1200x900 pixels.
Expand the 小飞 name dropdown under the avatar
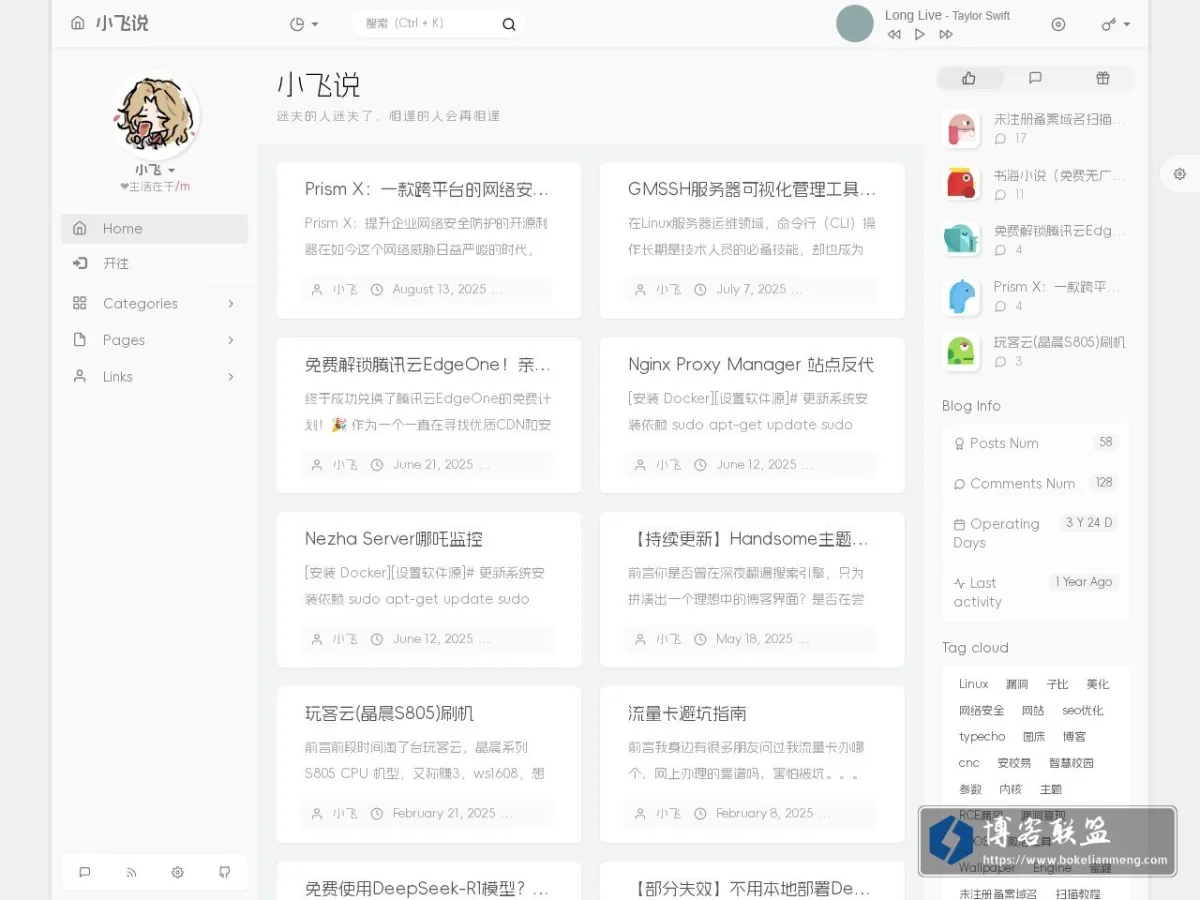(155, 171)
